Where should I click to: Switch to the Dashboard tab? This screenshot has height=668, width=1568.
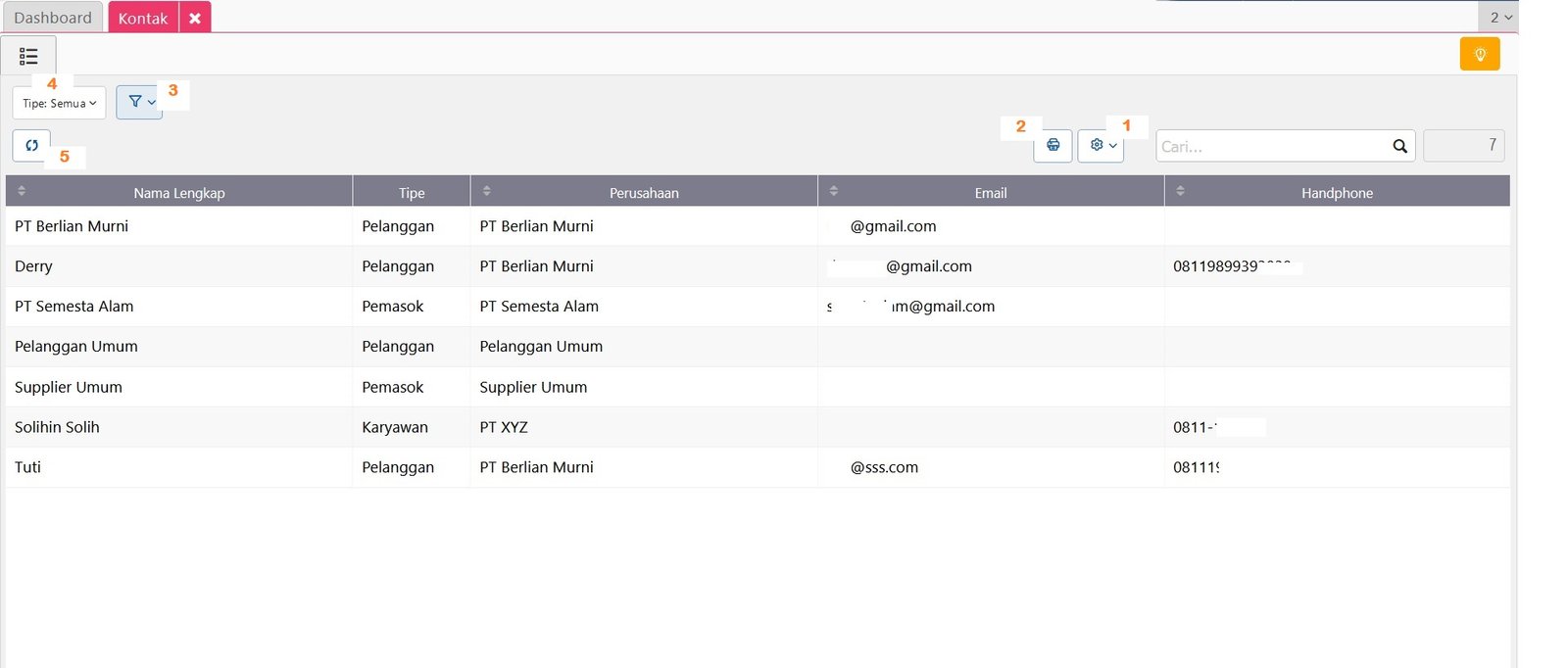pos(53,18)
